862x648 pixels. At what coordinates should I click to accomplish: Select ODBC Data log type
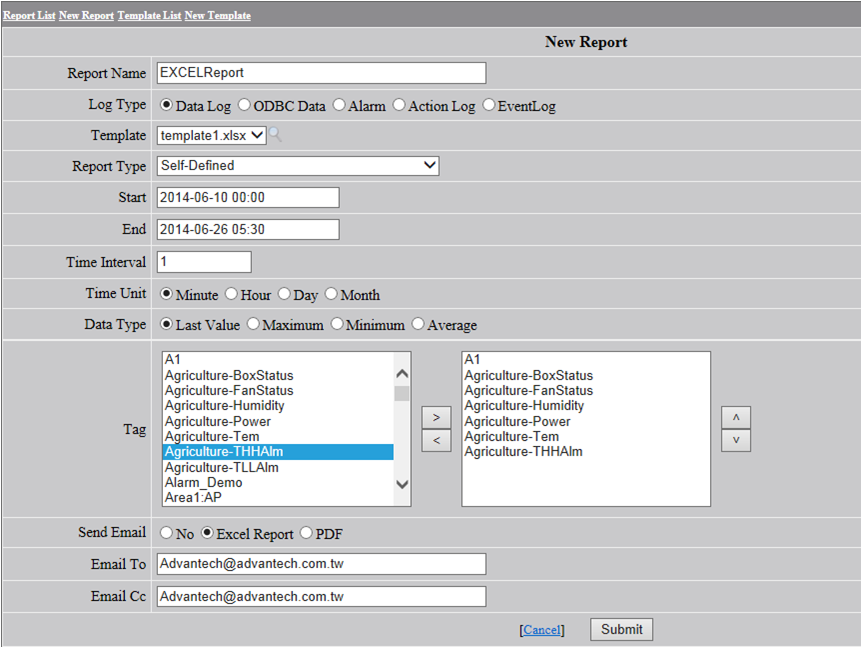tap(245, 105)
